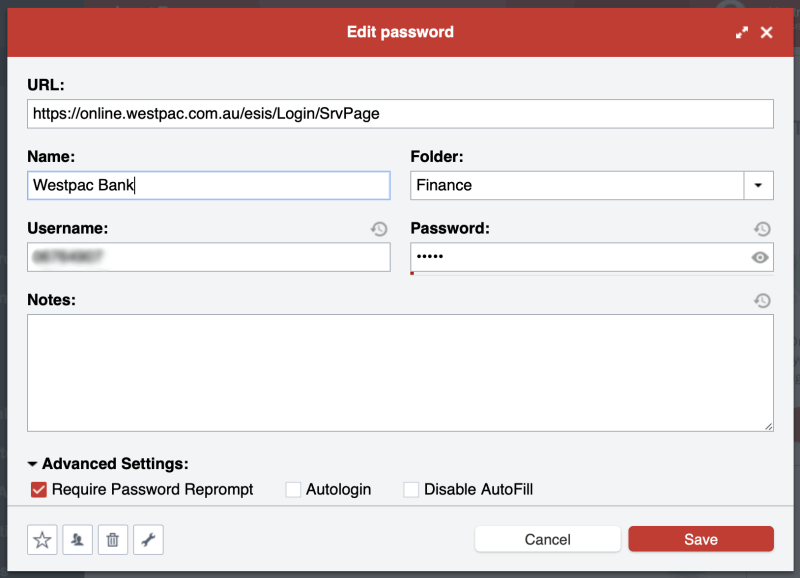This screenshot has height=578, width=800.
Task: Click the "URL:" label
Action: click(46, 85)
